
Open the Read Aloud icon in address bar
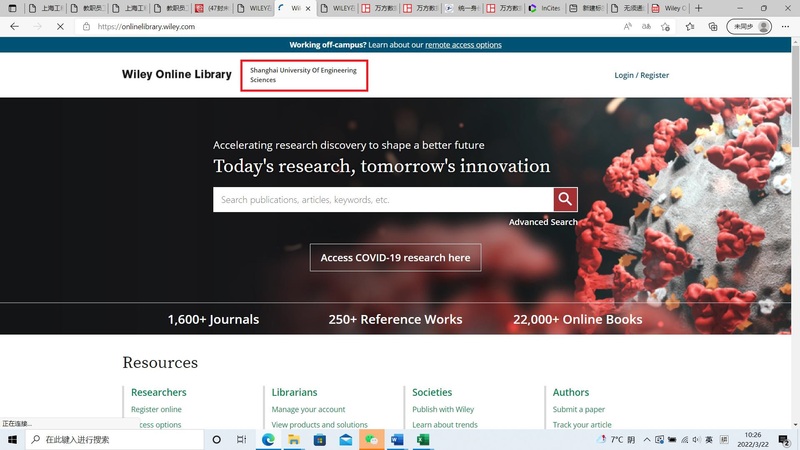pyautogui.click(x=627, y=27)
